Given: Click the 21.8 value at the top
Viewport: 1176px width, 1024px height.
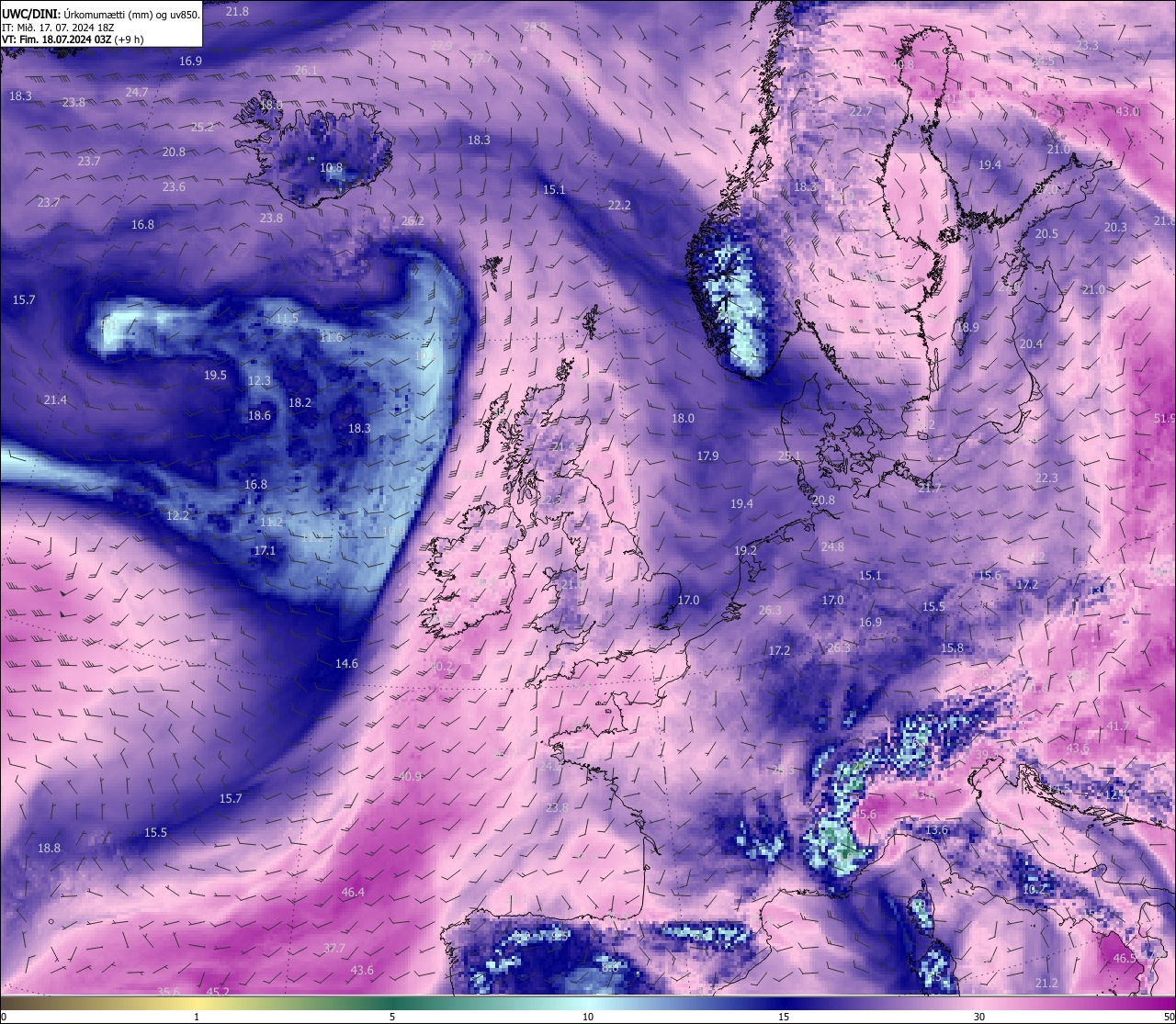Looking at the screenshot, I should (237, 11).
